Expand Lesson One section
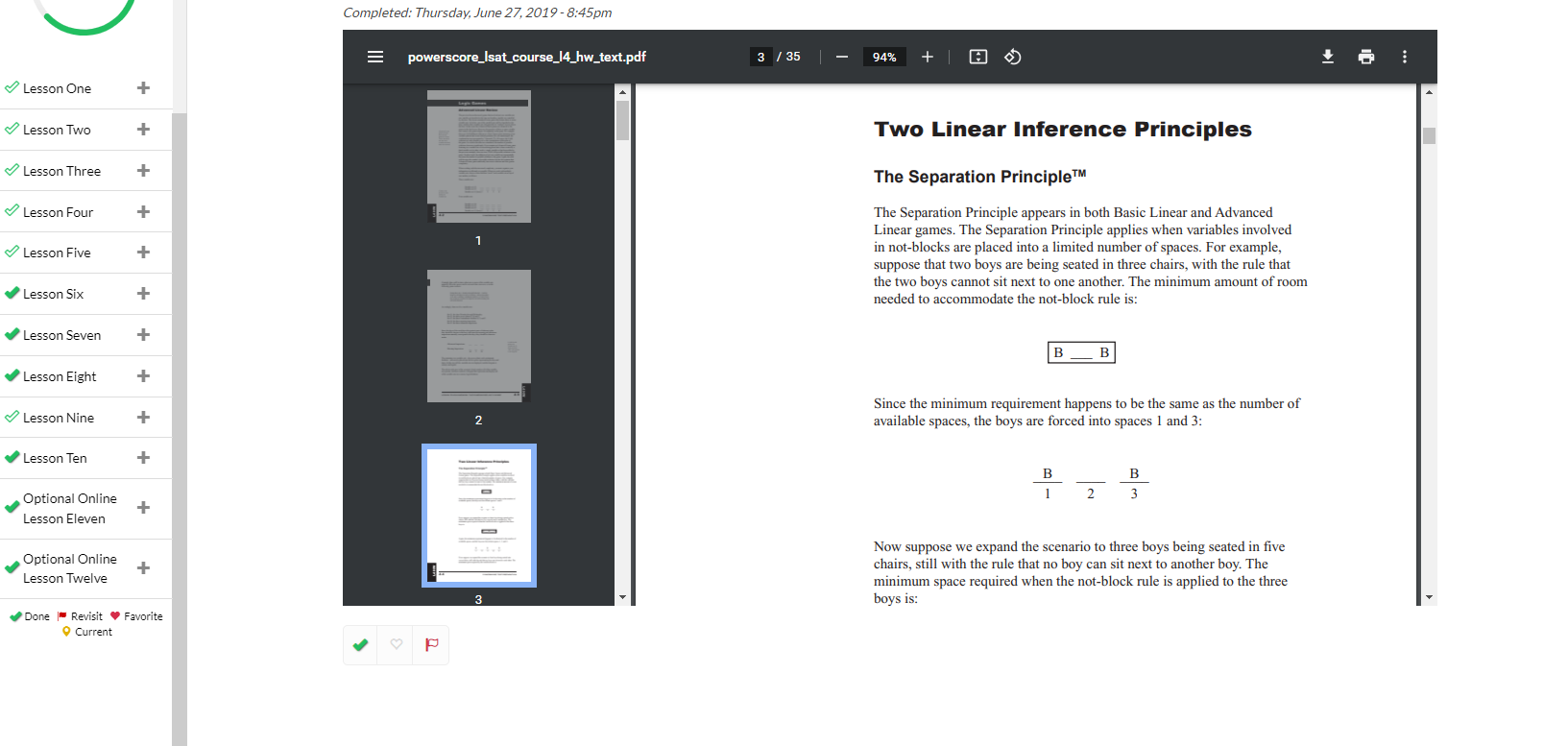This screenshot has height=746, width=1568. tap(143, 88)
